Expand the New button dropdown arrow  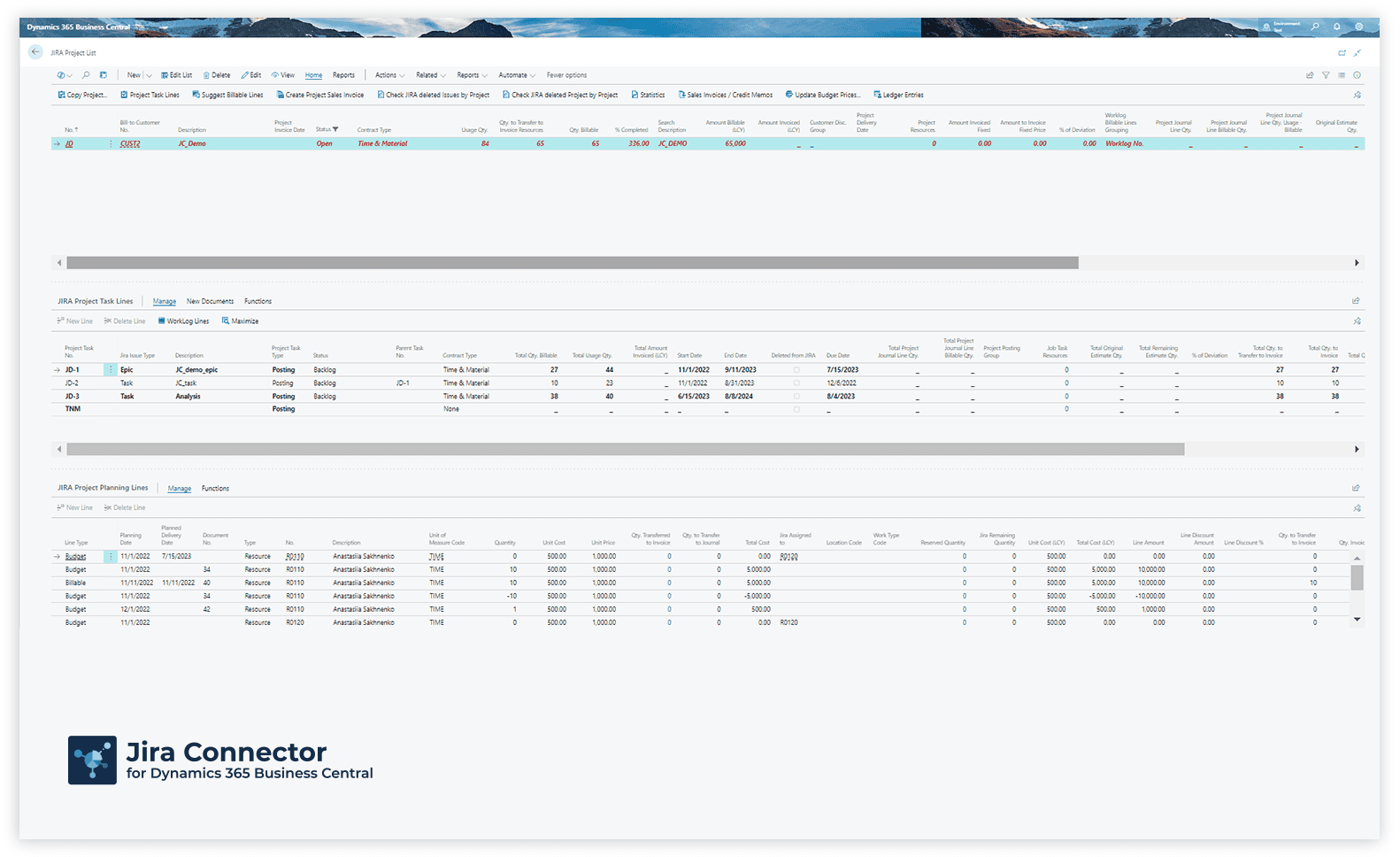tap(149, 75)
